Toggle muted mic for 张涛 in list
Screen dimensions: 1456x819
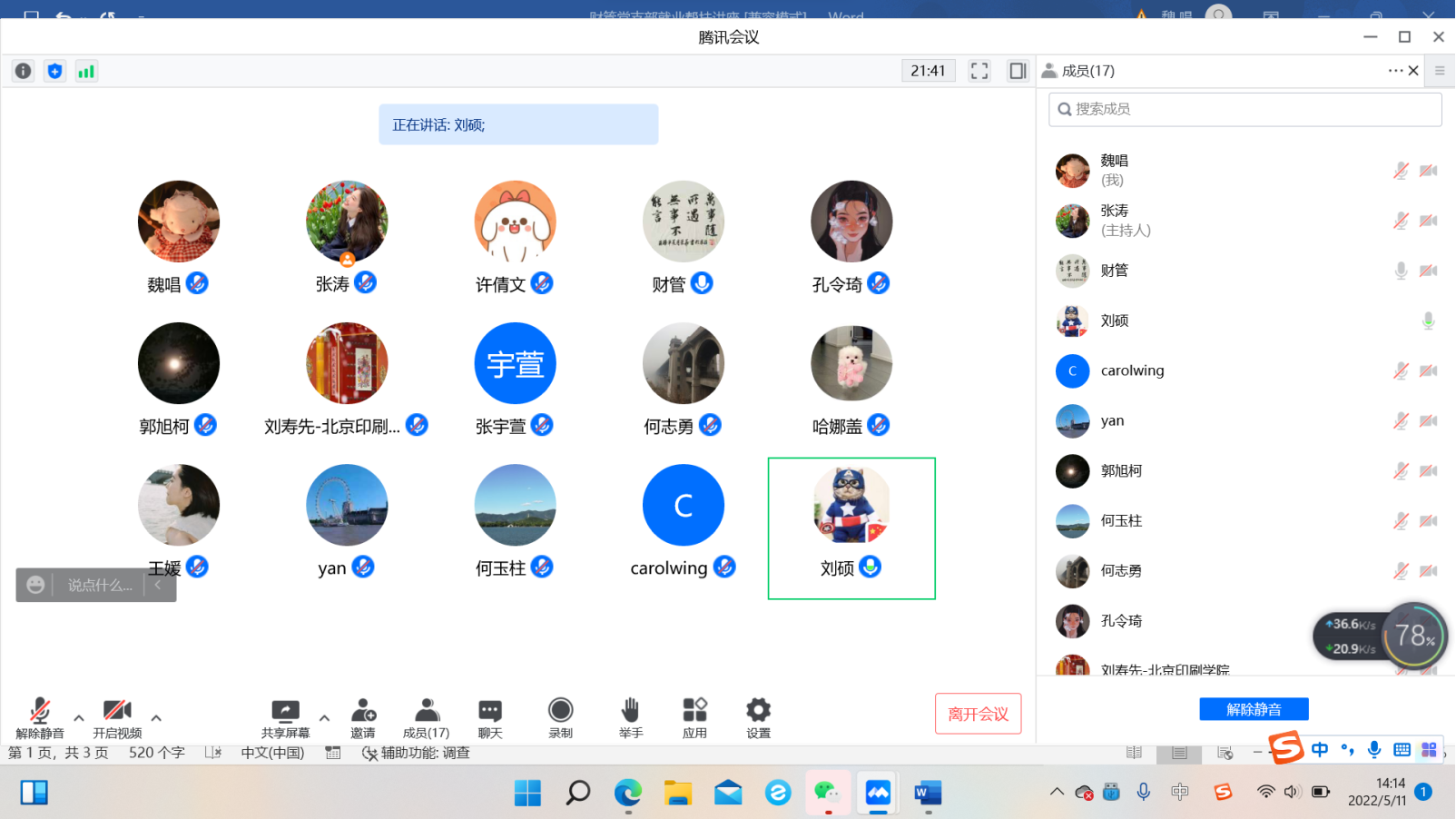tap(1401, 221)
